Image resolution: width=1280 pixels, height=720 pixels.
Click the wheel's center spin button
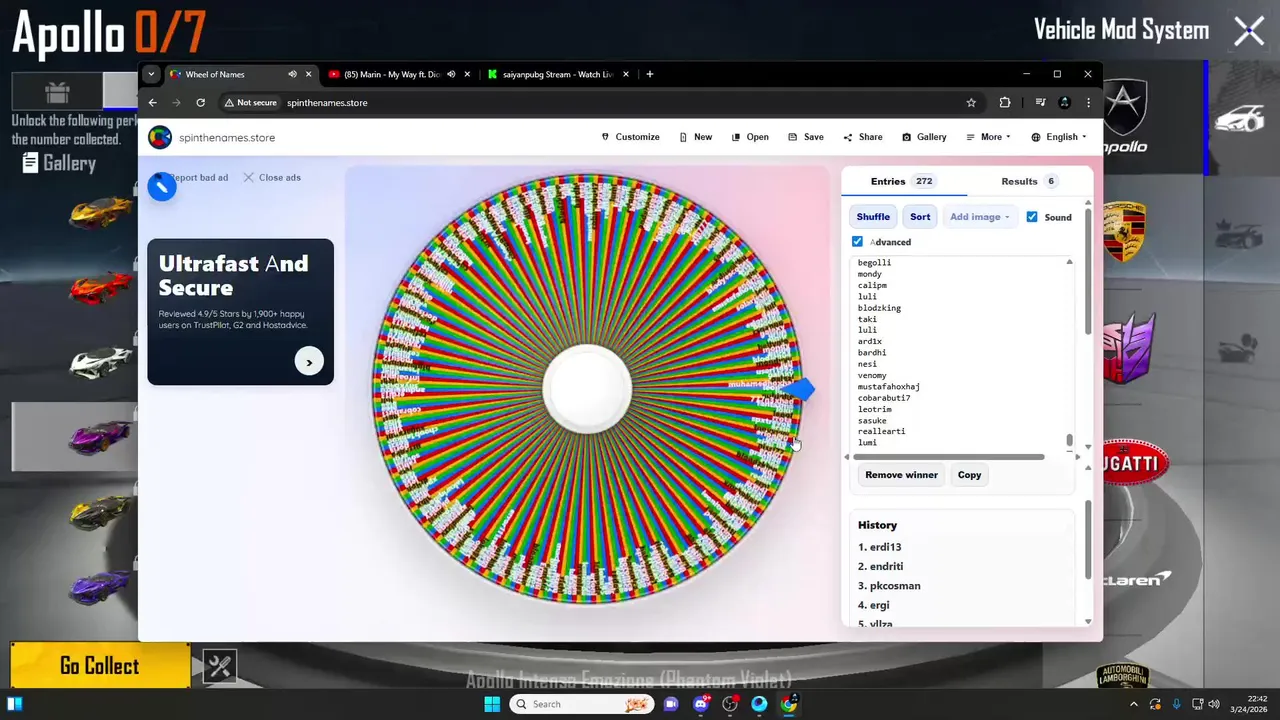coord(587,390)
